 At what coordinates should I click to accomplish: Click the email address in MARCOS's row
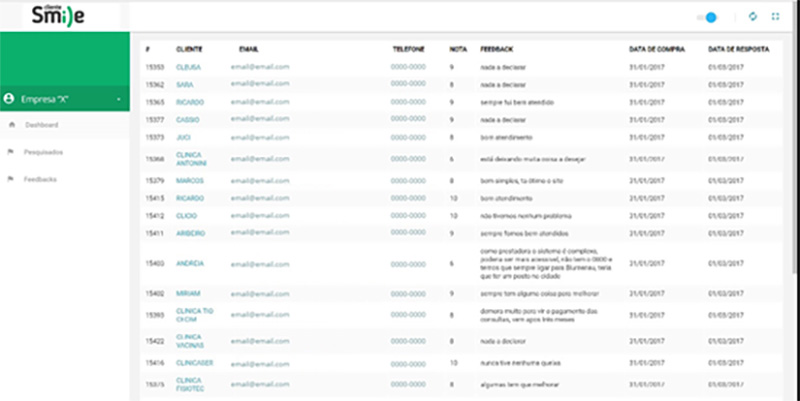(260, 181)
